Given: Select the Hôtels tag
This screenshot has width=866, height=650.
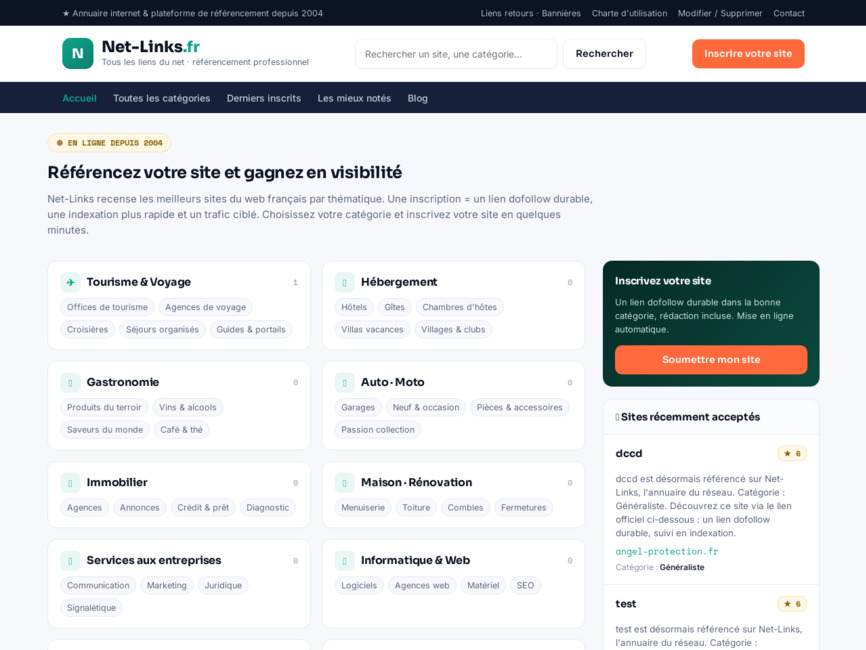Looking at the screenshot, I should coord(354,307).
